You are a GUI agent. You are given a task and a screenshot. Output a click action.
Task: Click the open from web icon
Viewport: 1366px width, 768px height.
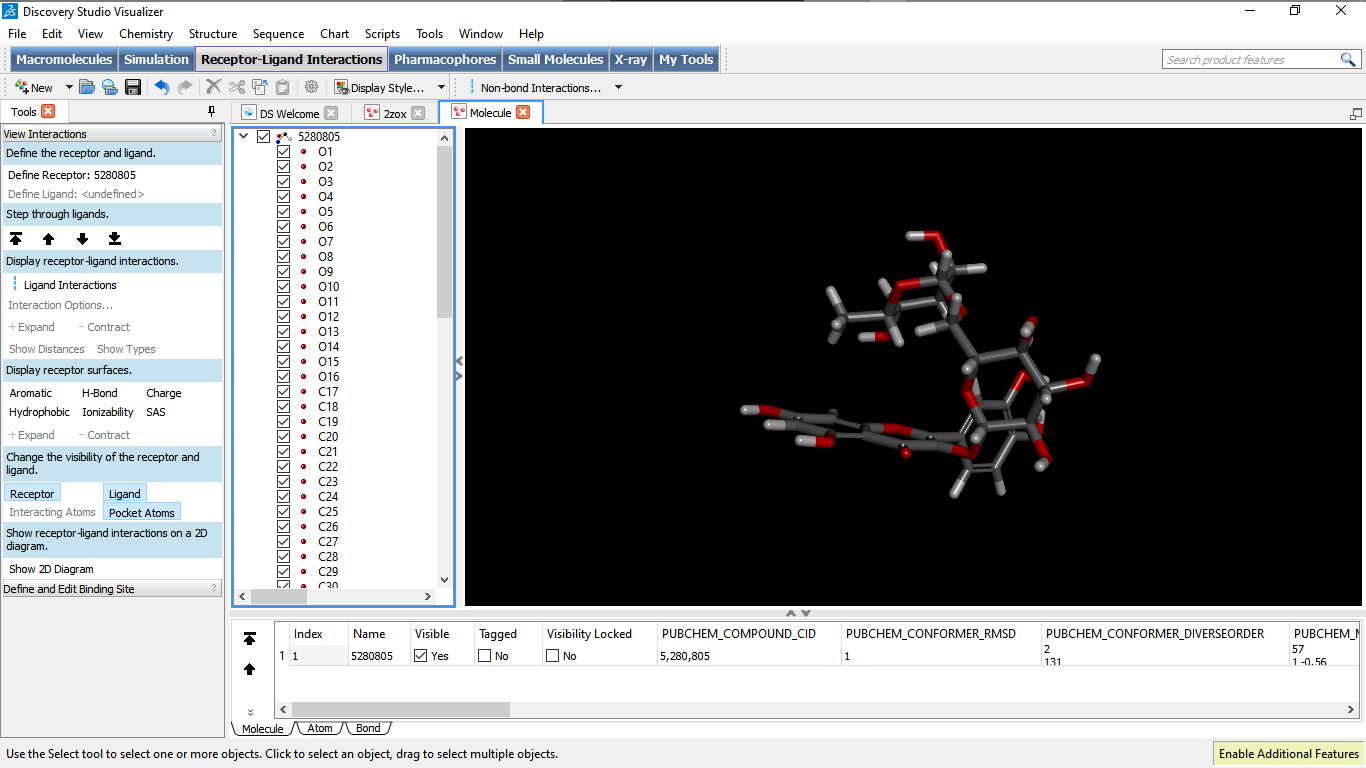(109, 87)
